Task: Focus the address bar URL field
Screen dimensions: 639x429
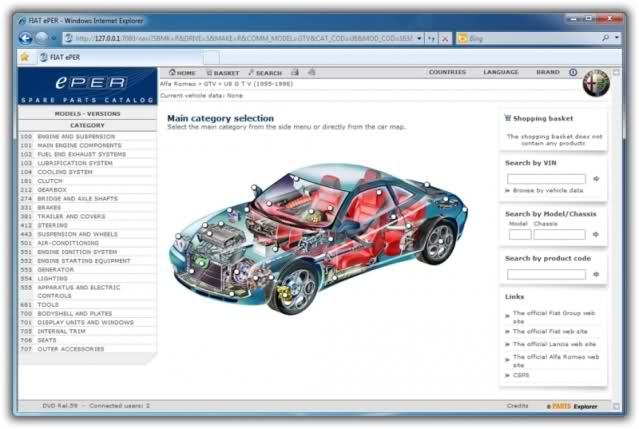Action: pyautogui.click(x=244, y=38)
